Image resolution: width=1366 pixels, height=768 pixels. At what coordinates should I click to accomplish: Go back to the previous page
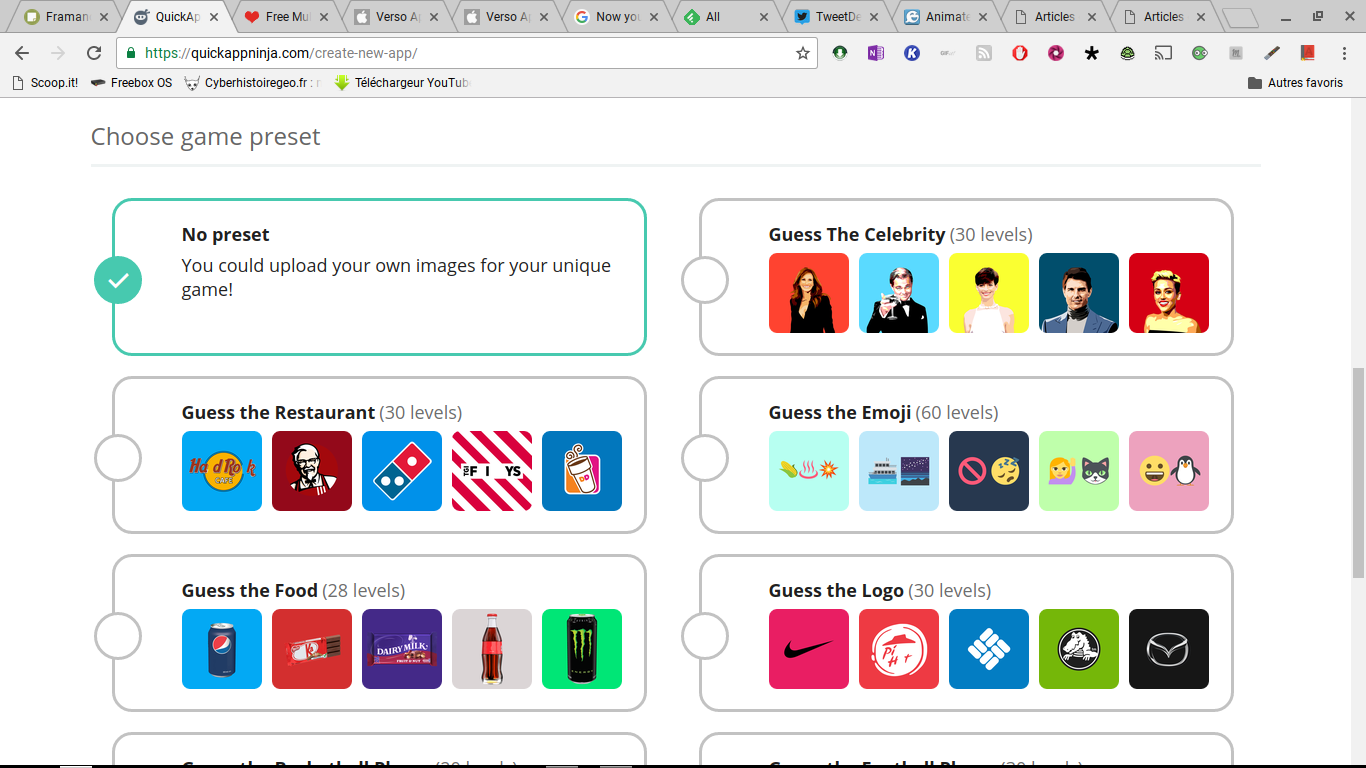point(22,53)
